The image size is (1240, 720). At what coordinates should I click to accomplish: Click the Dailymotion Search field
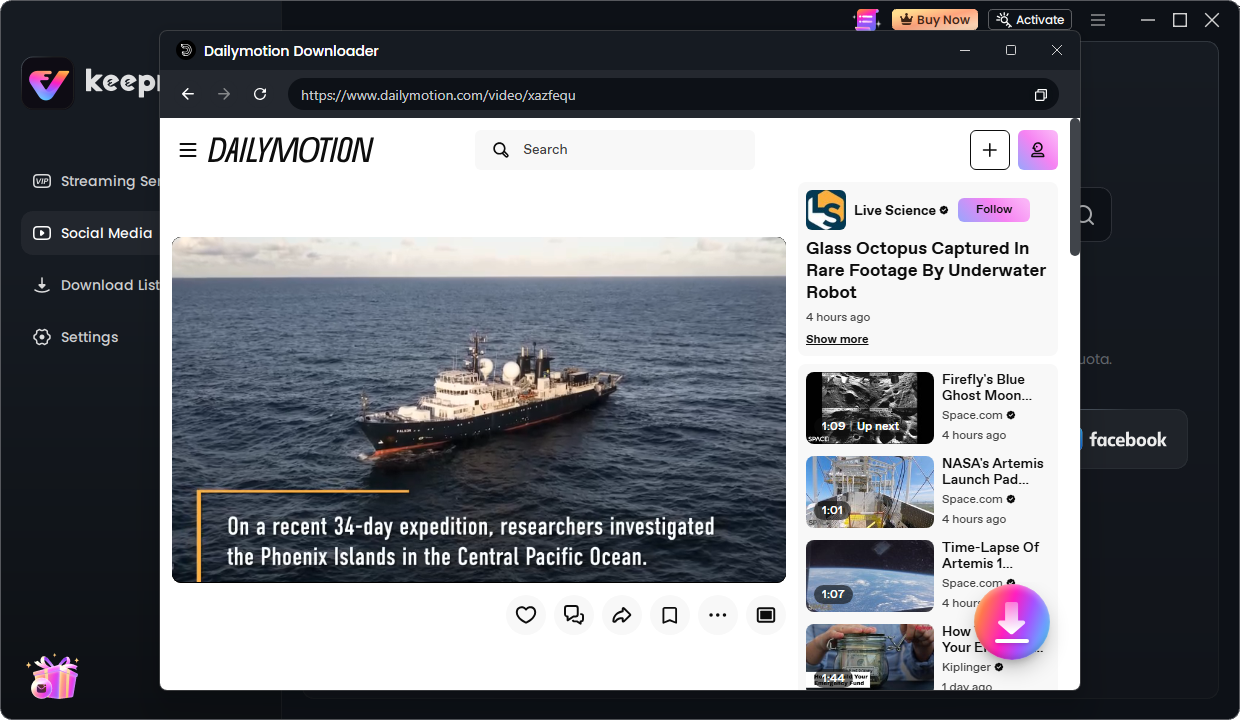615,150
